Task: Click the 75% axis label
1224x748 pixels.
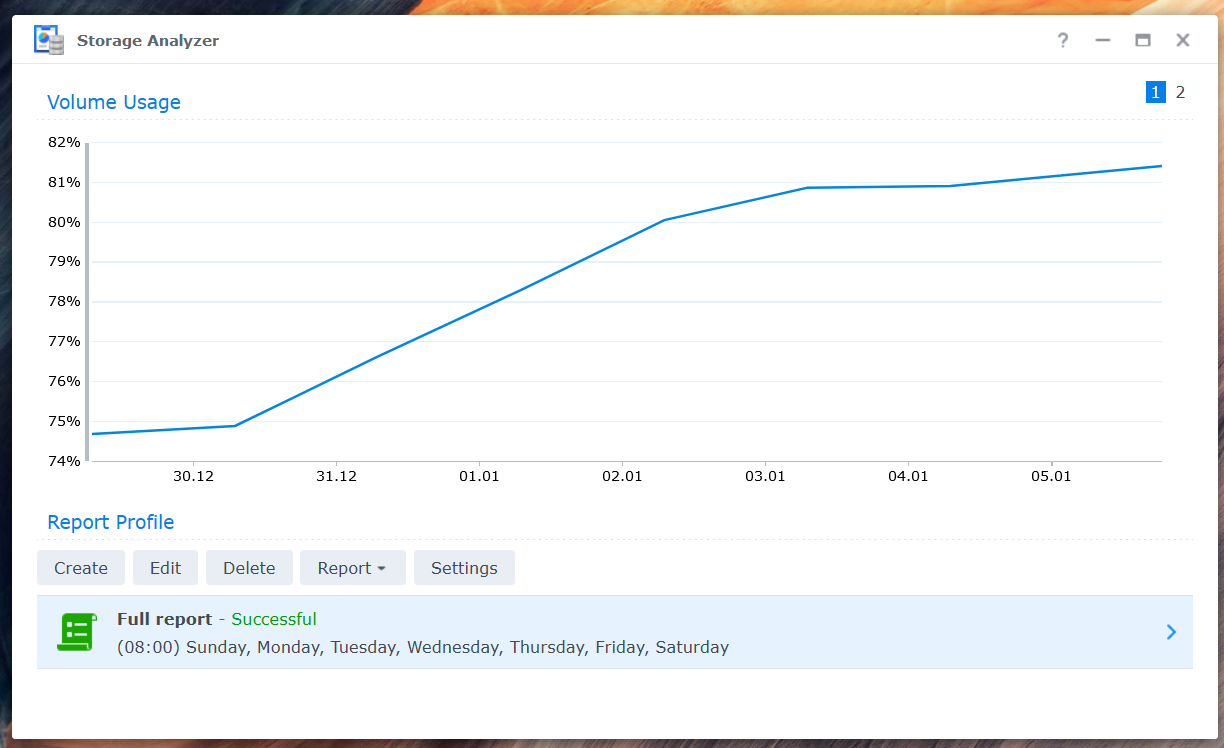Action: (x=64, y=421)
